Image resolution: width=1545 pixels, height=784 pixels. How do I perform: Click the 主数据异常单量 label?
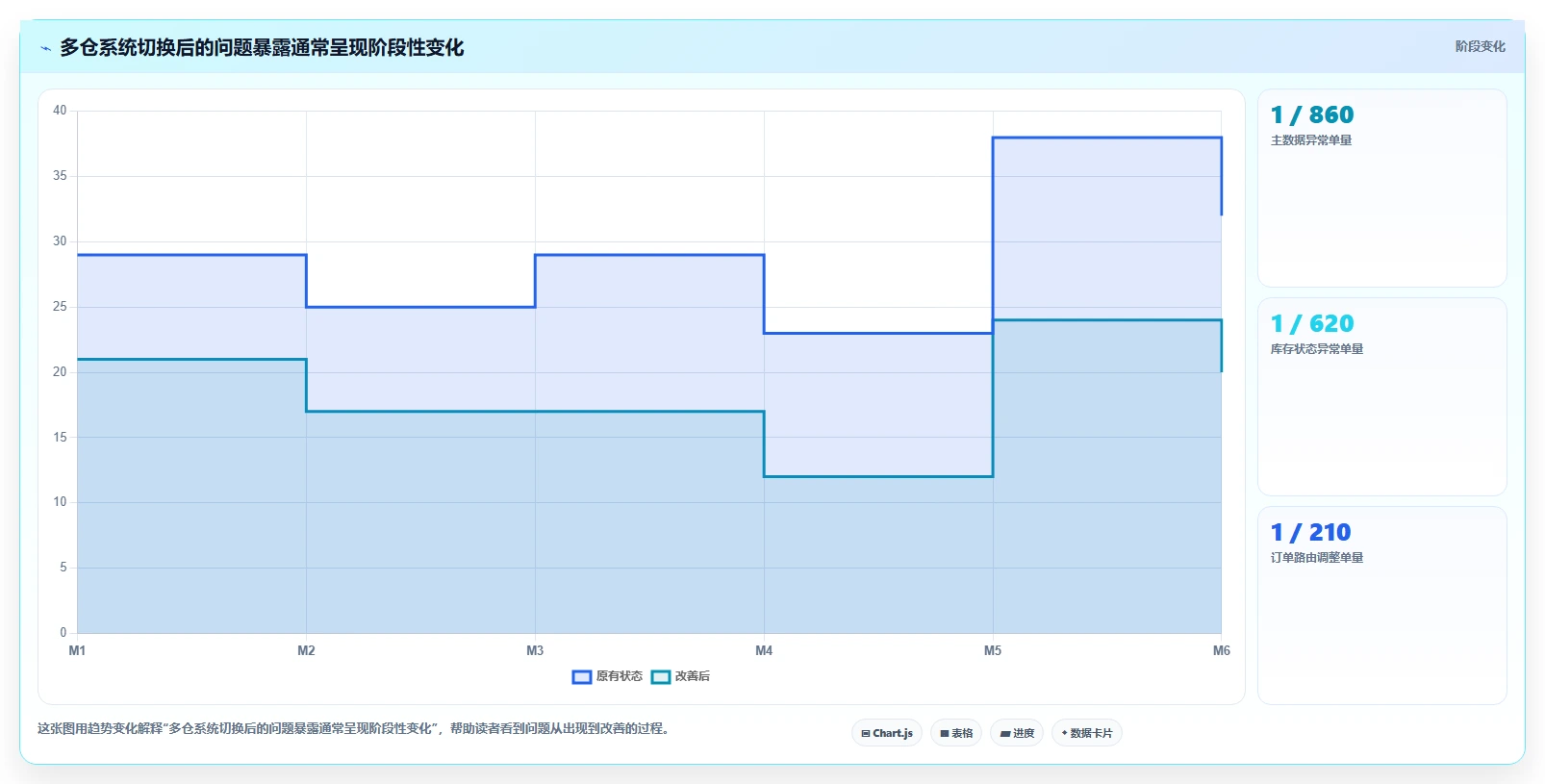pyautogui.click(x=1311, y=140)
